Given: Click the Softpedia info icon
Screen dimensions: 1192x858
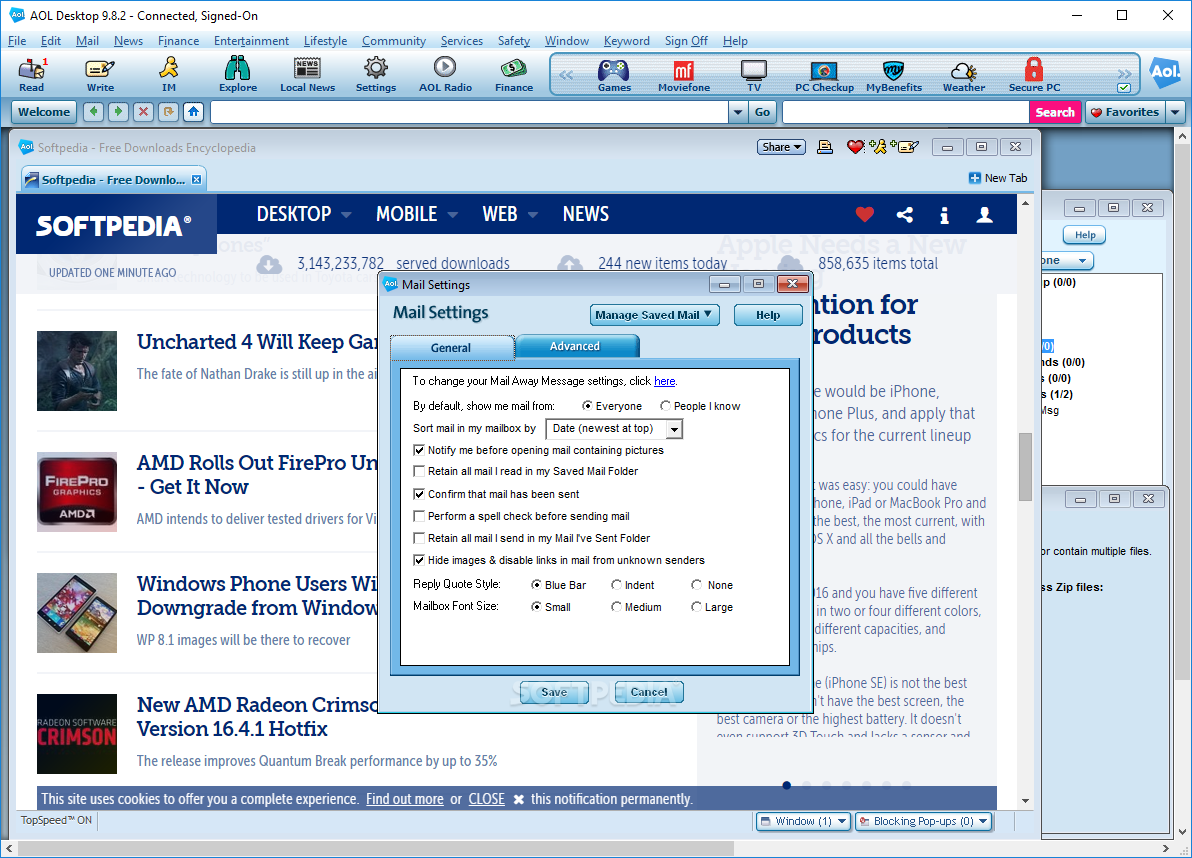Looking at the screenshot, I should (944, 215).
